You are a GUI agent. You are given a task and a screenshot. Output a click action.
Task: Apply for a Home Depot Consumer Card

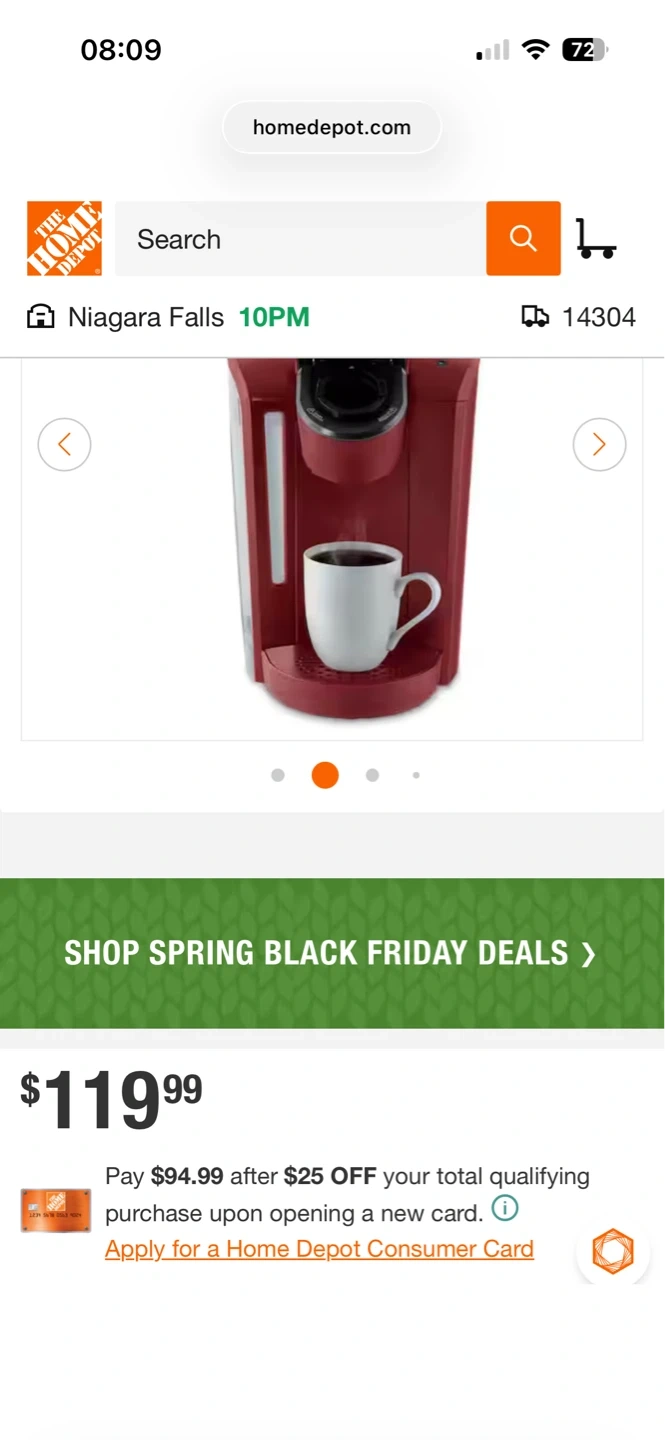click(319, 1249)
